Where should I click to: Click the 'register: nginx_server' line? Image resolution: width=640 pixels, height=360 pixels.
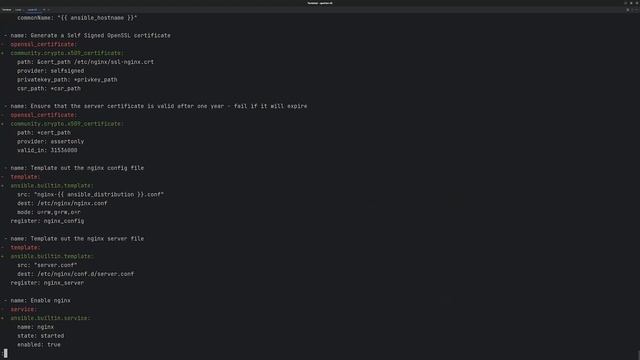click(x=47, y=283)
